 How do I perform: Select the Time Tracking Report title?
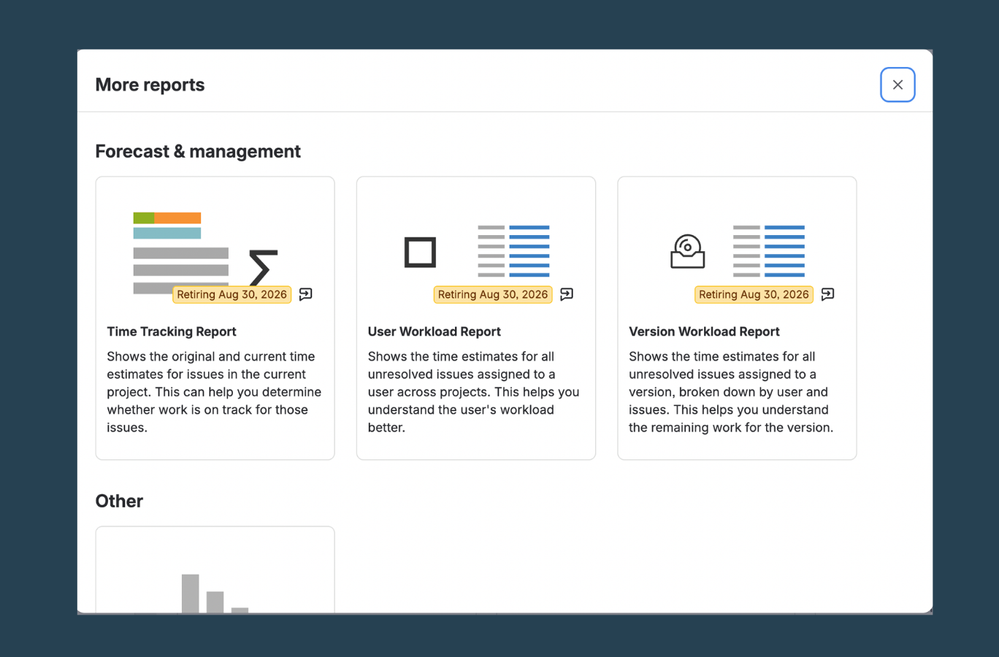[x=171, y=331]
